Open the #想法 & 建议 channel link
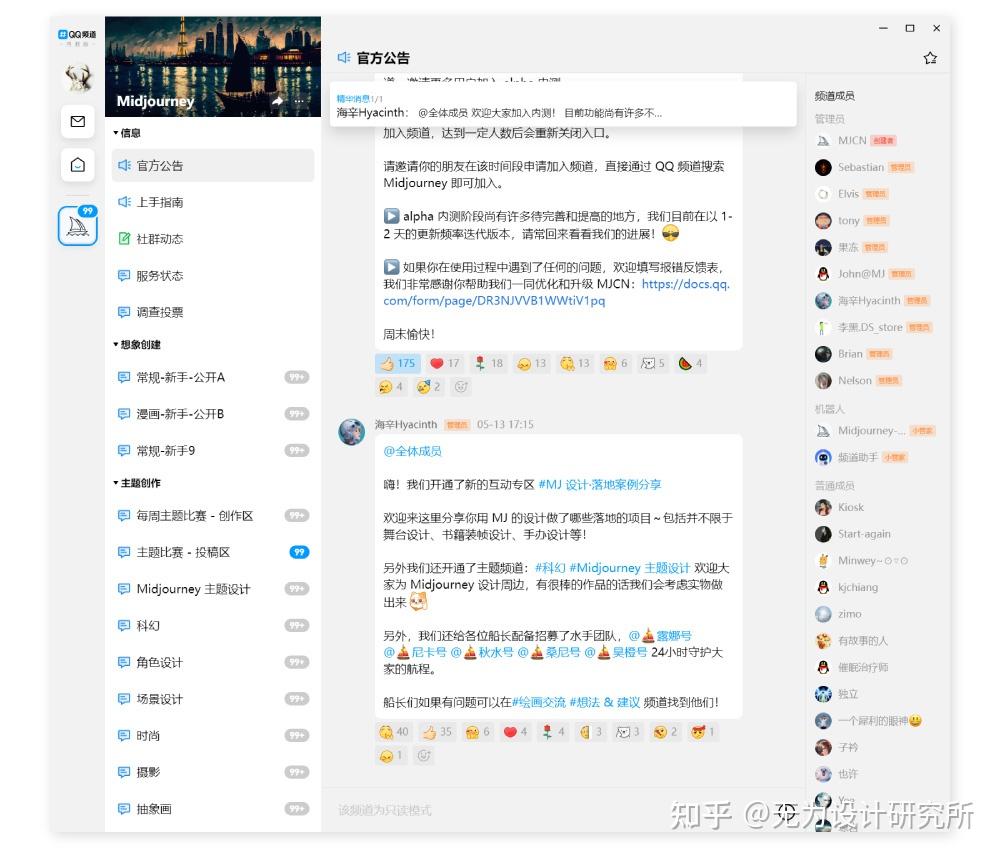This screenshot has width=1000, height=856. 605,702
